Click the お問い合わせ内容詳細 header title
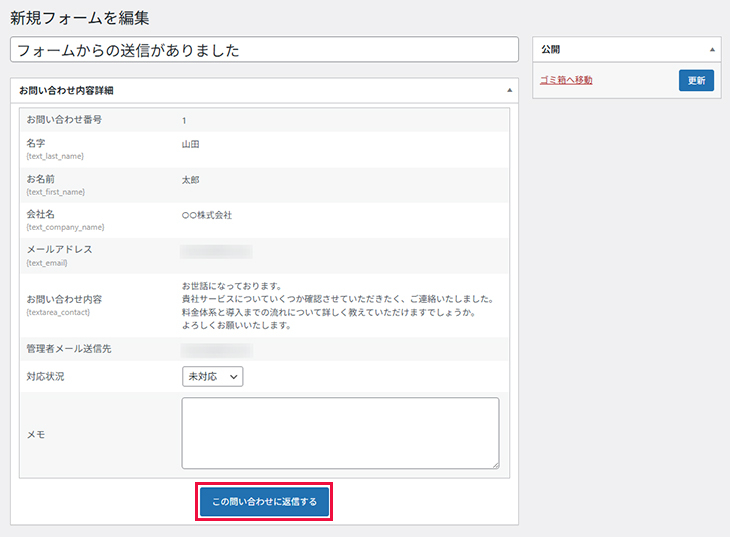The image size is (730, 537). tap(66, 90)
